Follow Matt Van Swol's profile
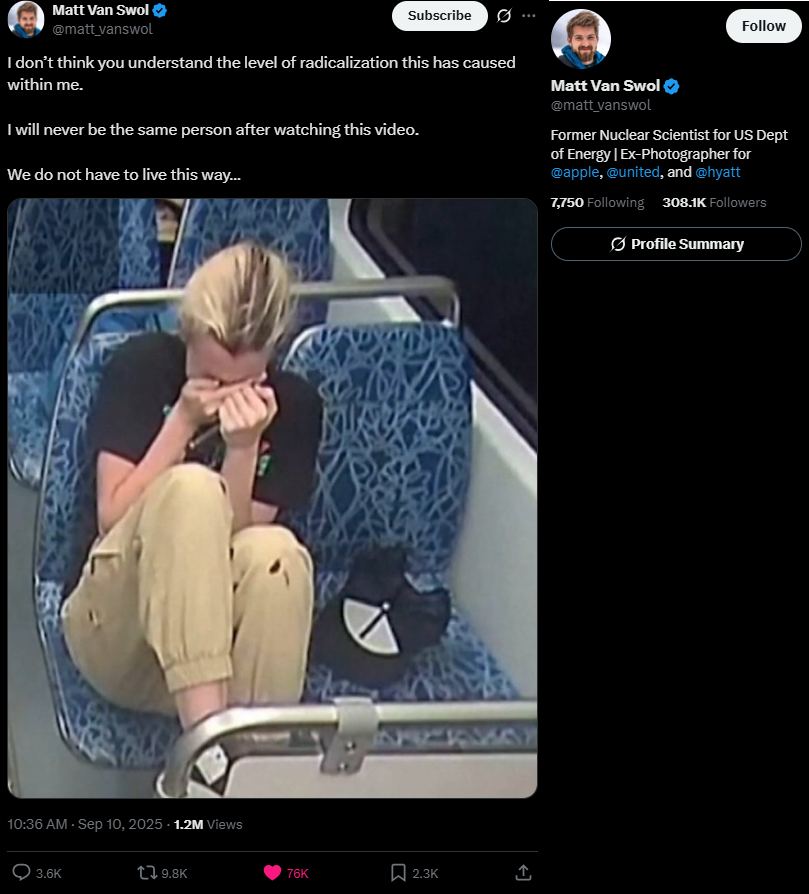Image resolution: width=809 pixels, height=894 pixels. 763,26
